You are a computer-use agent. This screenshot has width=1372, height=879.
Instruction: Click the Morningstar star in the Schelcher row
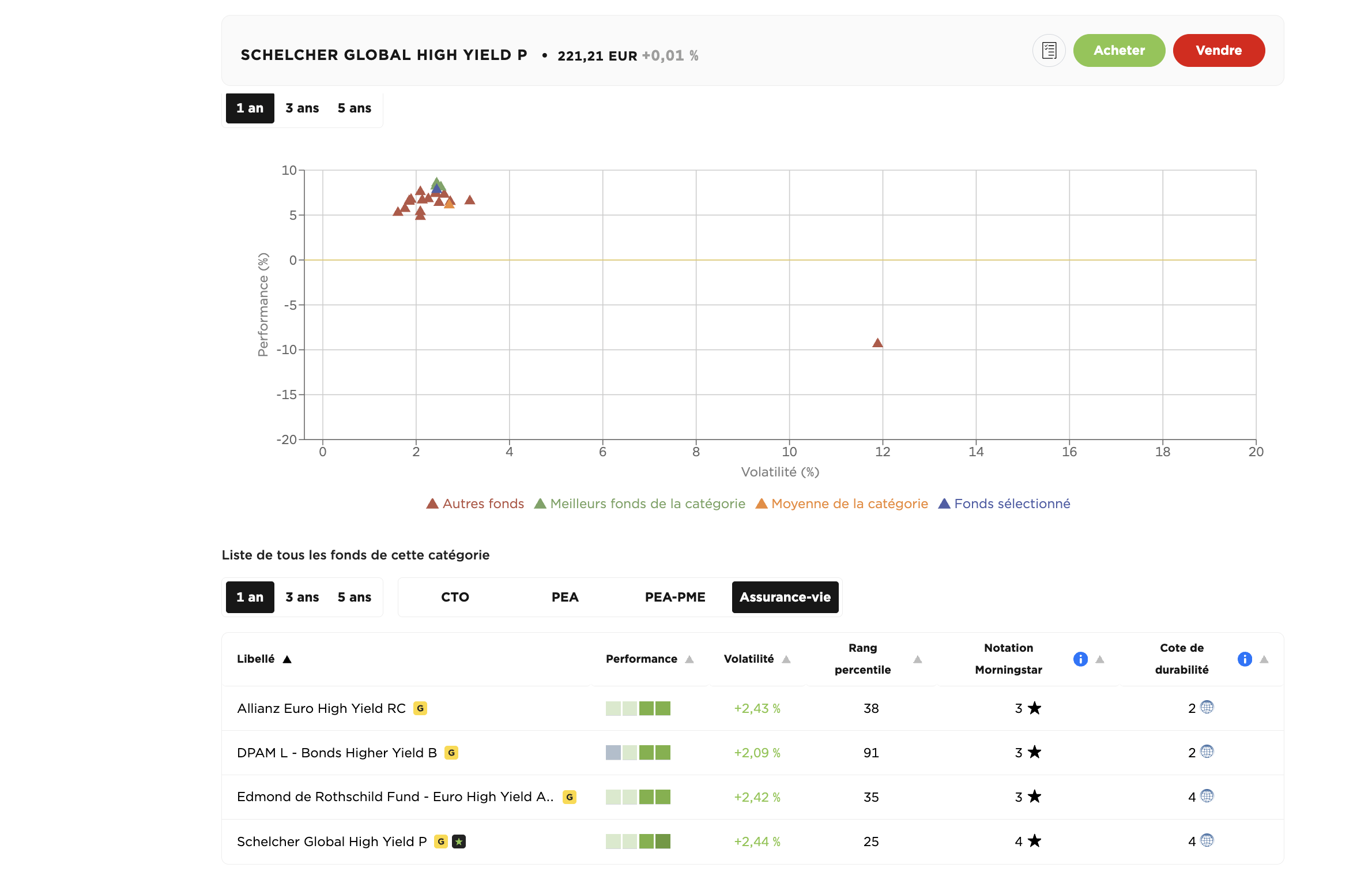click(x=1035, y=841)
